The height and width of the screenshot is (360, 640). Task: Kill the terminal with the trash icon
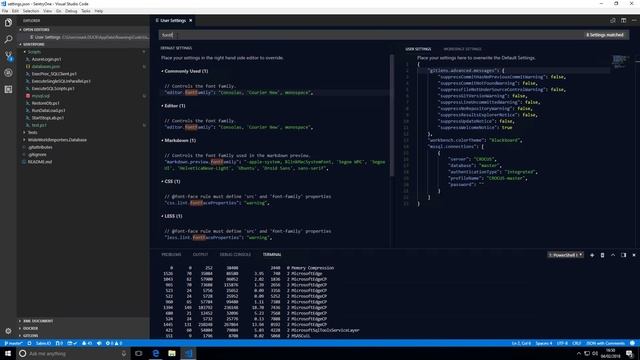tap(602, 255)
